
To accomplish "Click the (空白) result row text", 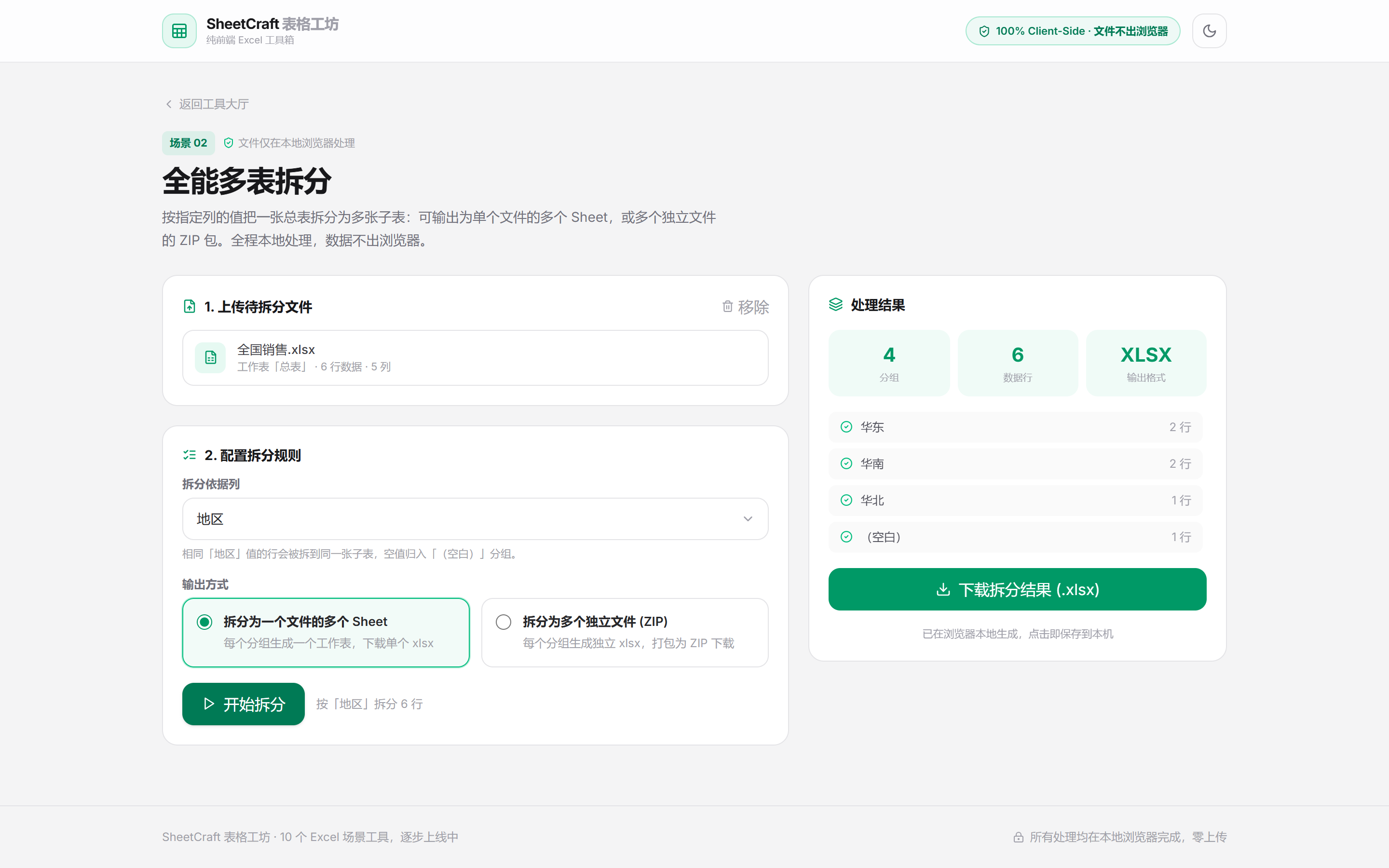I will (884, 537).
